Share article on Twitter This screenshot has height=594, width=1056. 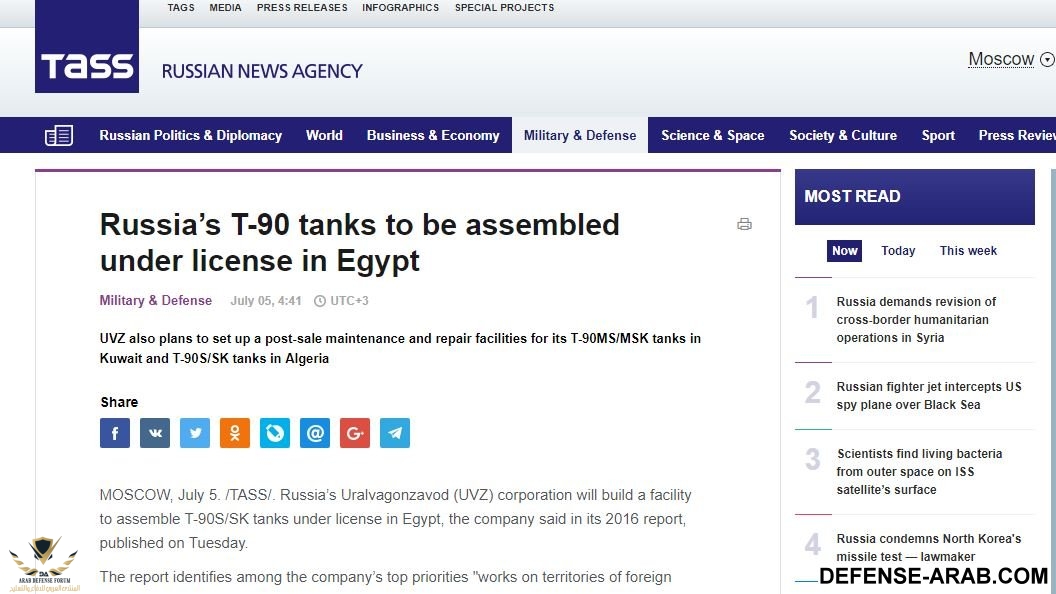click(195, 433)
